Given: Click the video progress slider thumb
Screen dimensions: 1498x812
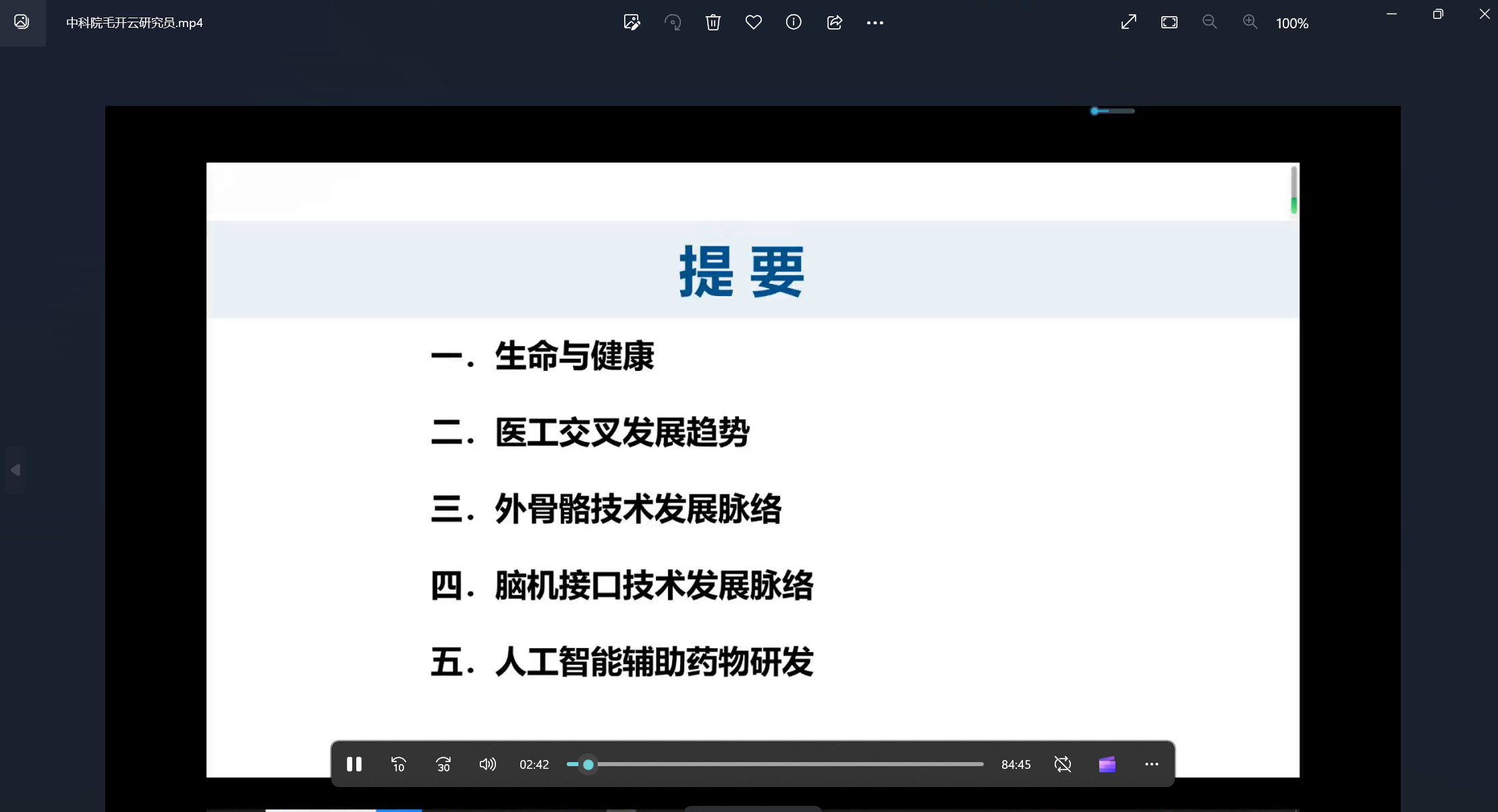Looking at the screenshot, I should click(x=588, y=764).
